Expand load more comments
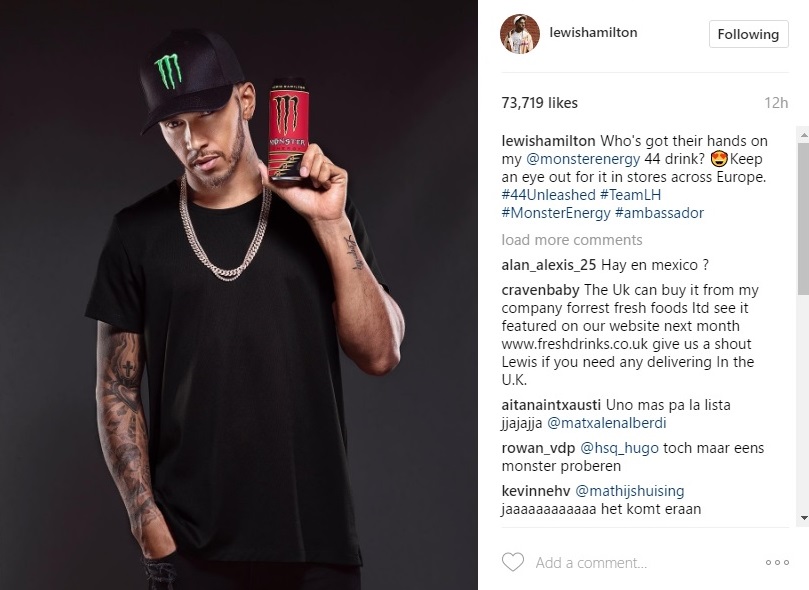This screenshot has height=590, width=809. 572,240
